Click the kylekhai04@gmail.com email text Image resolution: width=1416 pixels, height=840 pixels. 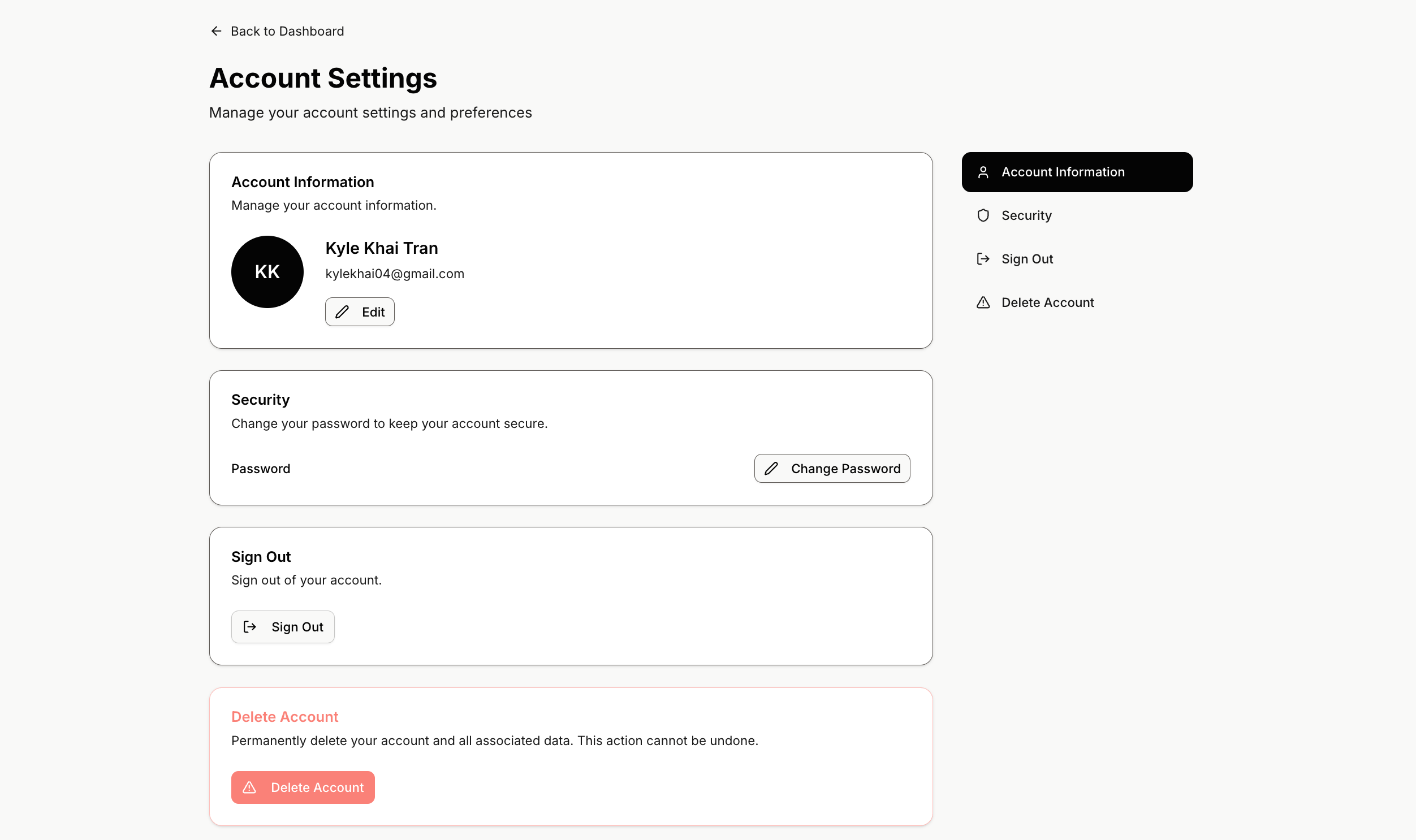pos(395,274)
